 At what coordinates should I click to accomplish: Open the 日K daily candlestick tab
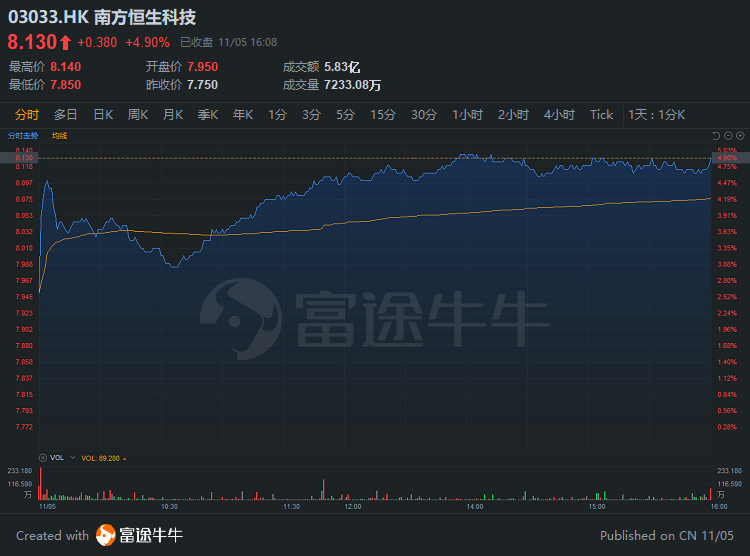tap(103, 115)
